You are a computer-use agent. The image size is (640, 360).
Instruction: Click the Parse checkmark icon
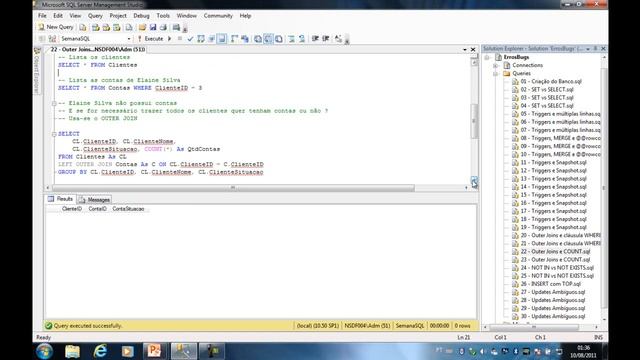click(x=190, y=39)
